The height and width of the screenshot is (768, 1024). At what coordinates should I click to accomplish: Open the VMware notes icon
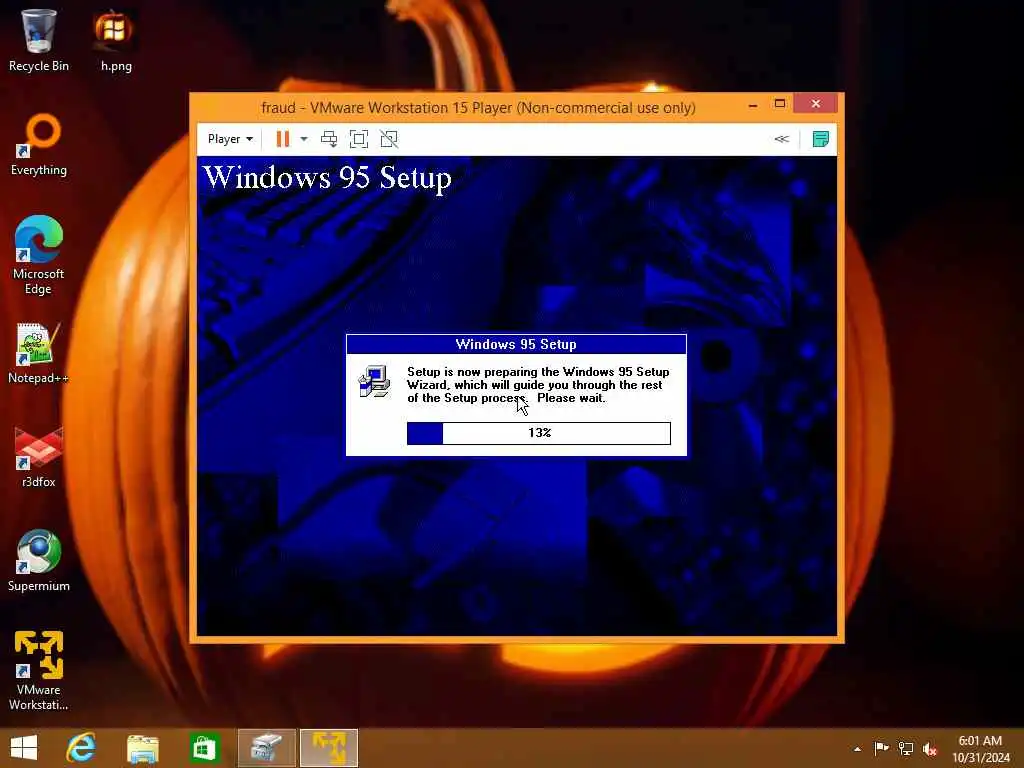click(x=821, y=139)
